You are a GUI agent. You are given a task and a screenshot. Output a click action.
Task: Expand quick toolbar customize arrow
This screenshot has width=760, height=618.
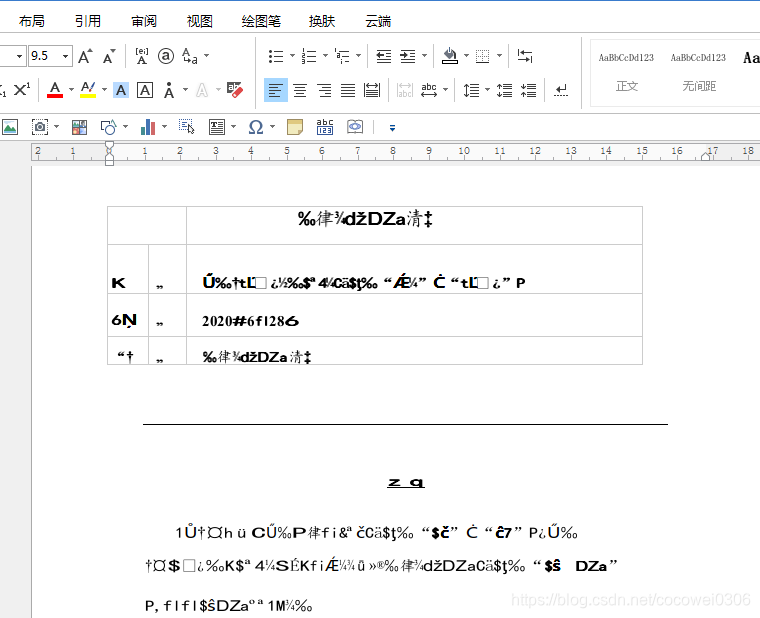click(x=392, y=128)
